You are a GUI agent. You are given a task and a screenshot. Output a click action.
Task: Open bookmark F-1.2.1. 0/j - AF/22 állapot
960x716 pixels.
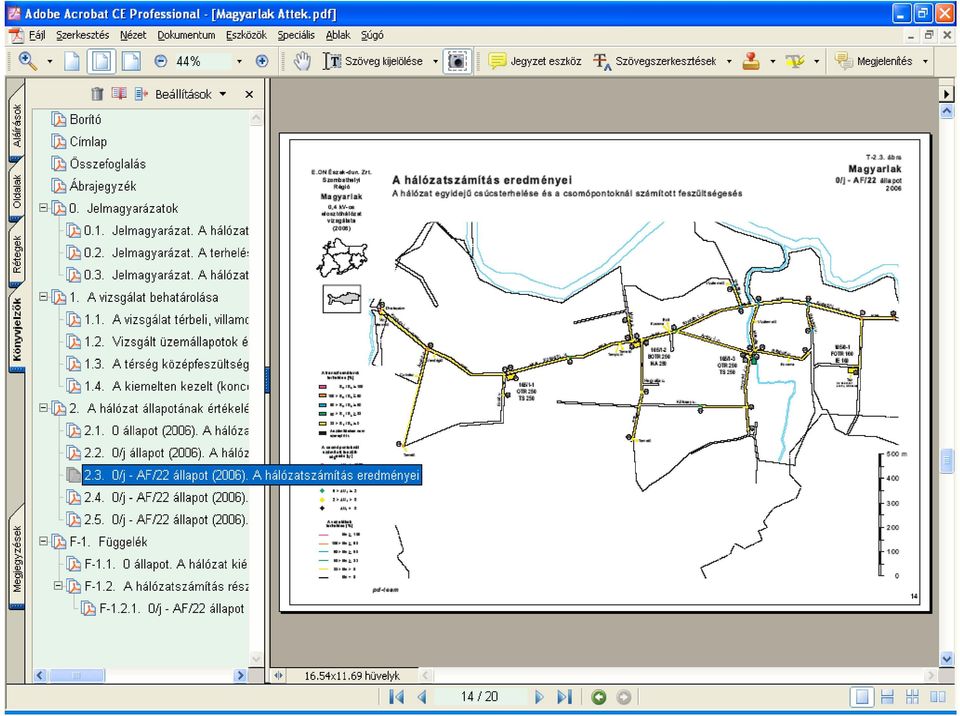171,608
